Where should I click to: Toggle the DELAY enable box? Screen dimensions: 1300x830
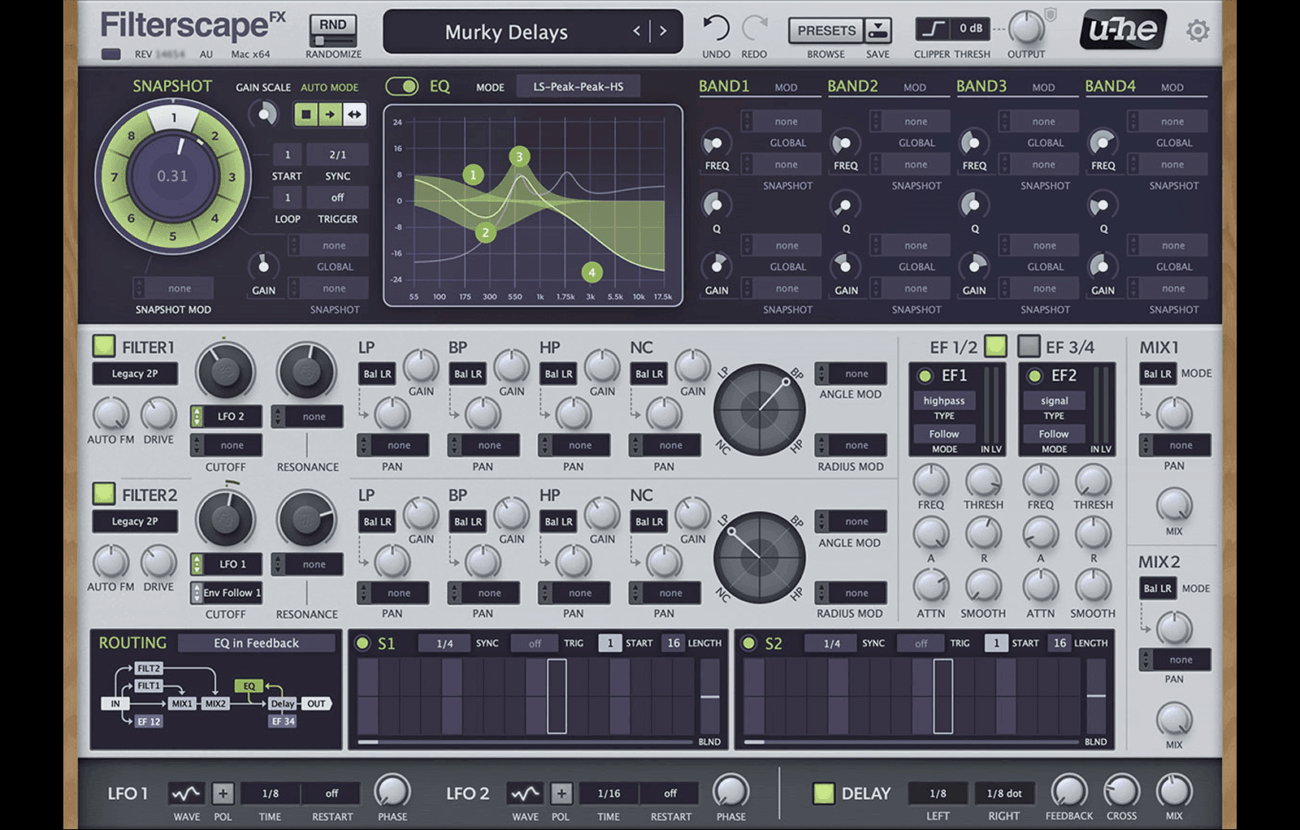[823, 793]
